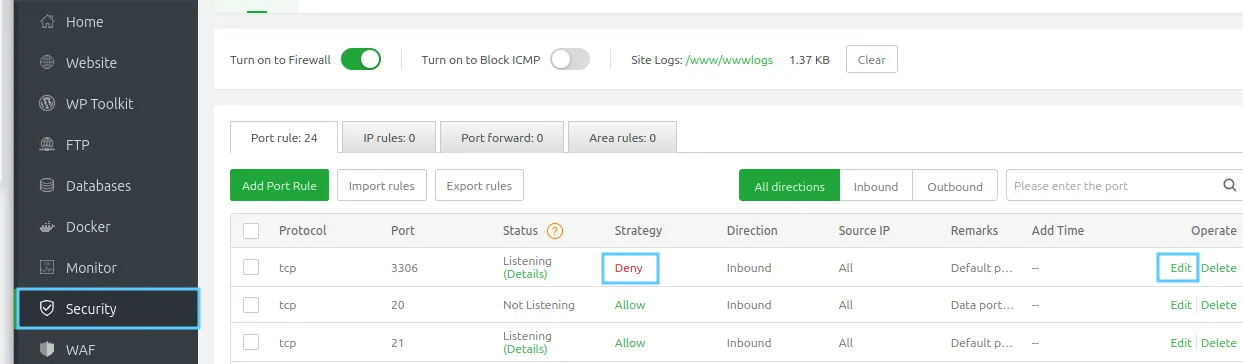Open the /www/wwwlogs site logs path

[x=729, y=60]
